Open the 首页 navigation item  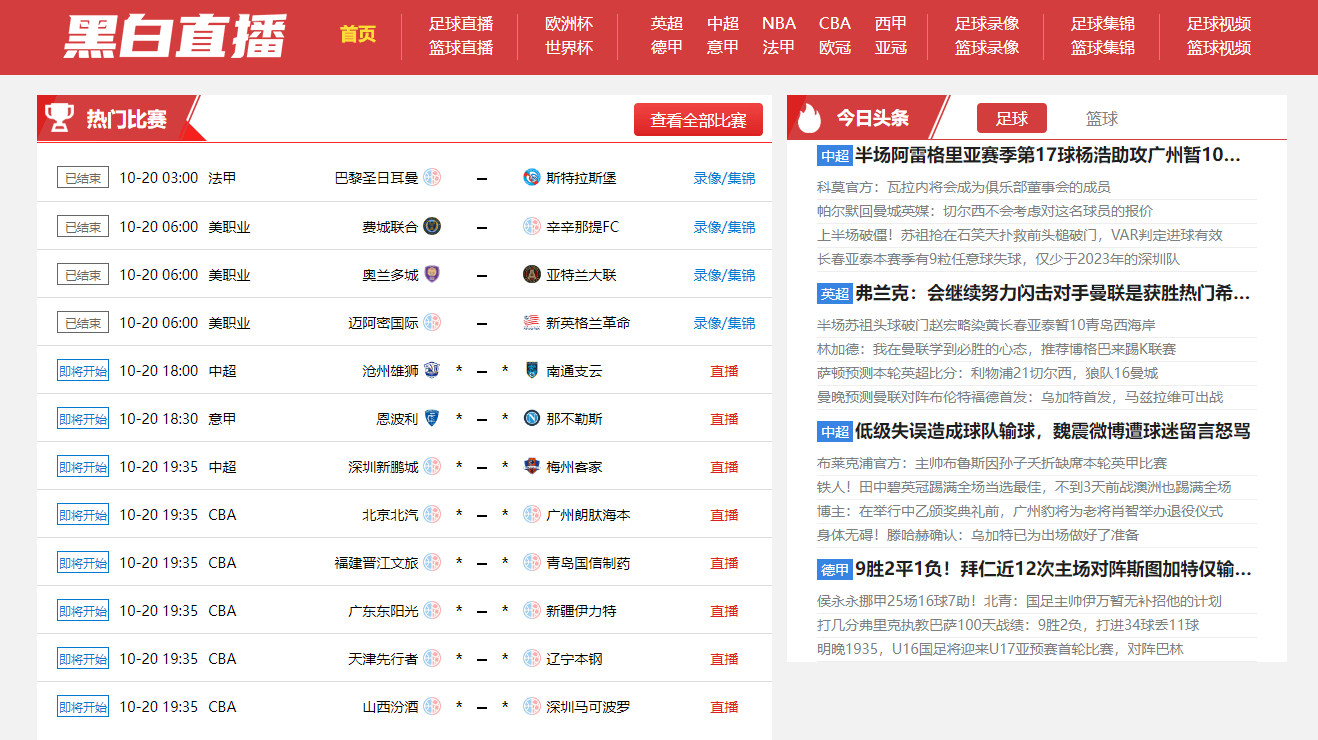click(358, 34)
